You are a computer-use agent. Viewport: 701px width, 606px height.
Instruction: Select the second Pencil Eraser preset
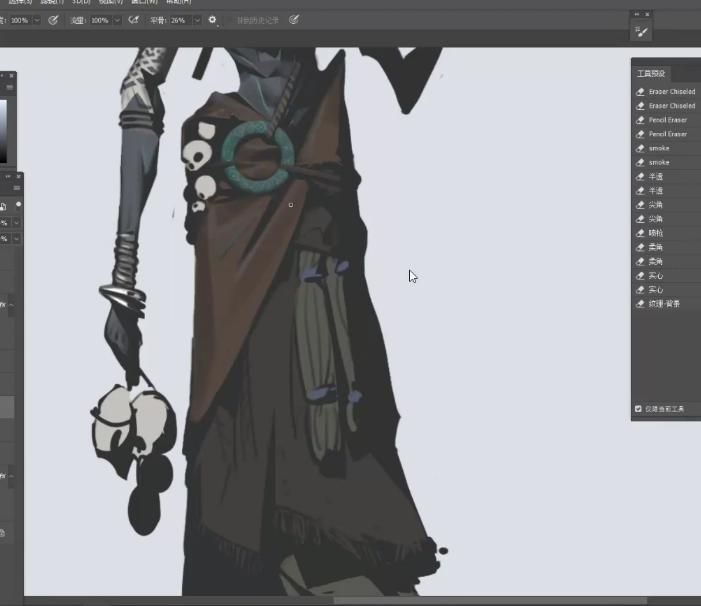click(666, 134)
